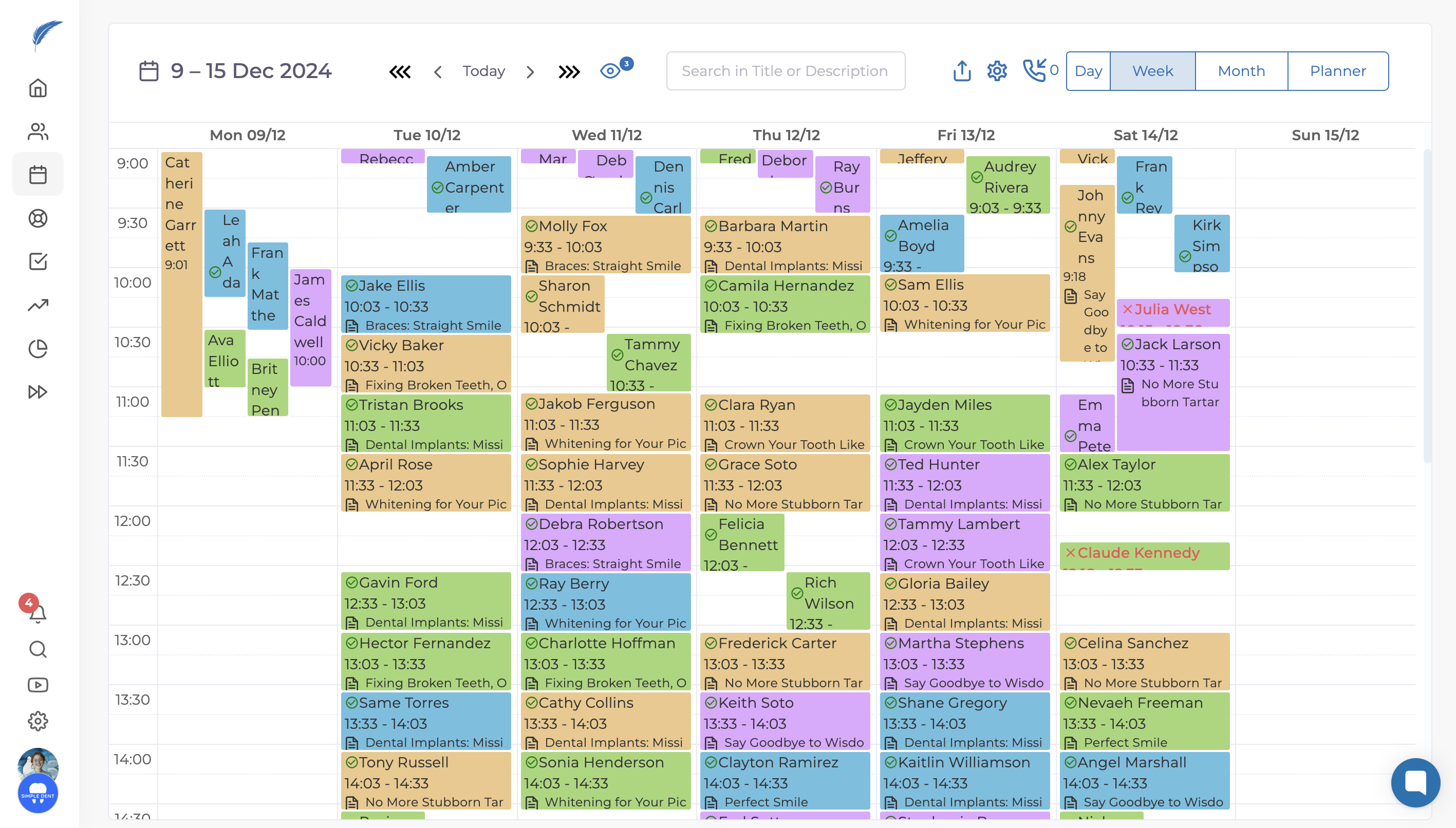Viewport: 1456px width, 828px height.
Task: Toggle the check status on Jake Ellis appointment
Action: (x=351, y=286)
